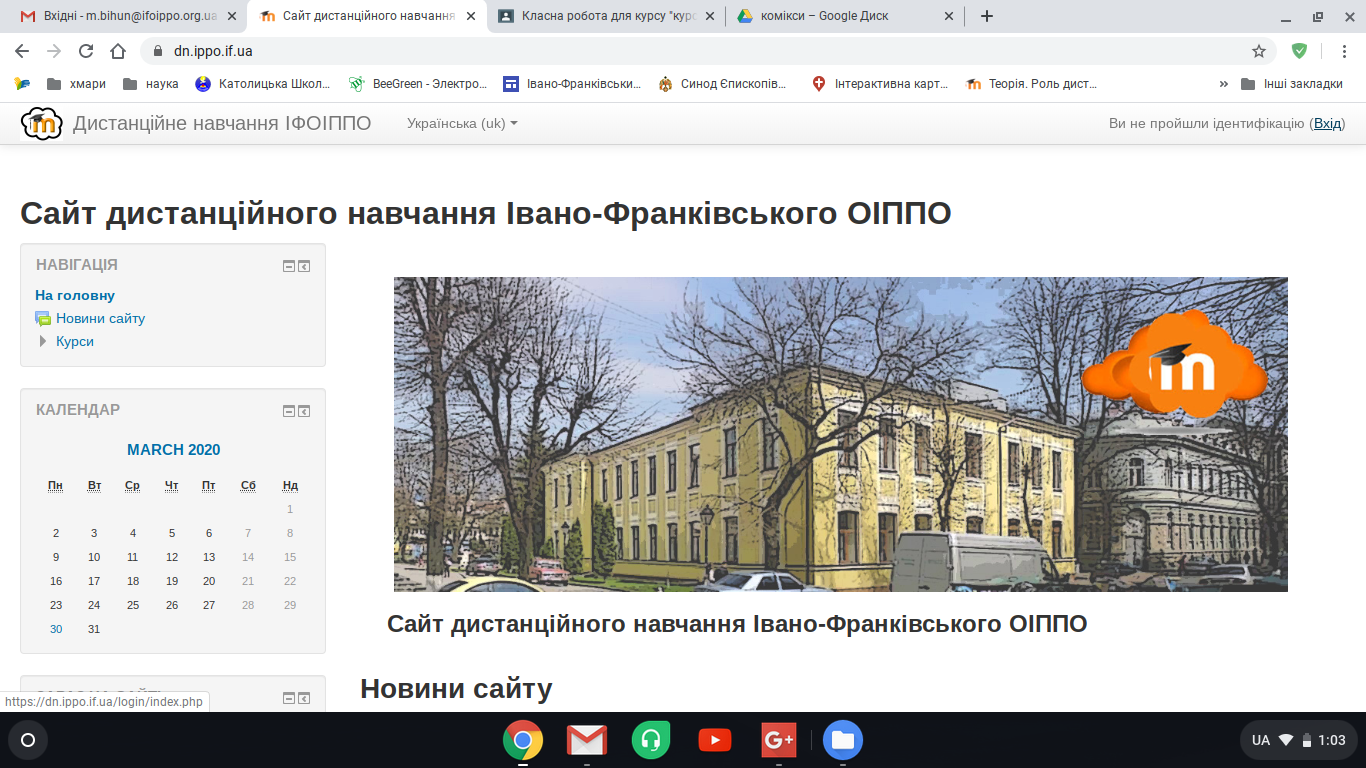Image resolution: width=1366 pixels, height=768 pixels.
Task: Open the ChromeOS launcher circle button
Action: [x=28, y=740]
